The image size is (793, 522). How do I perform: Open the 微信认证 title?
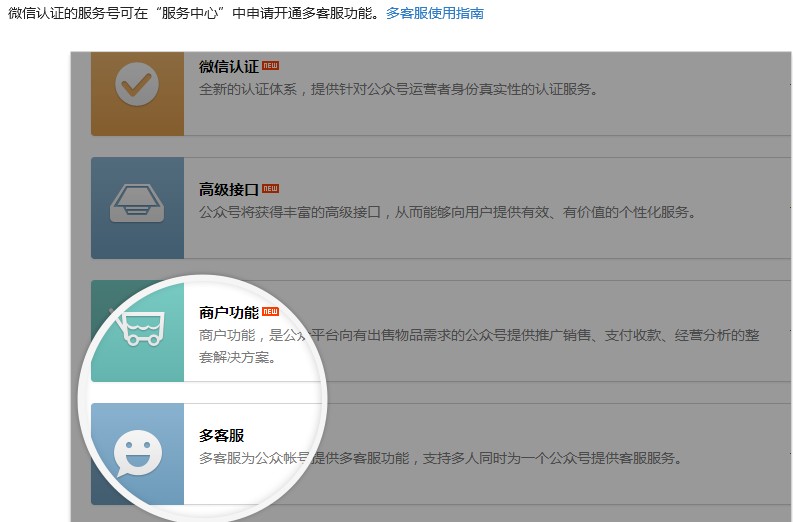228,67
